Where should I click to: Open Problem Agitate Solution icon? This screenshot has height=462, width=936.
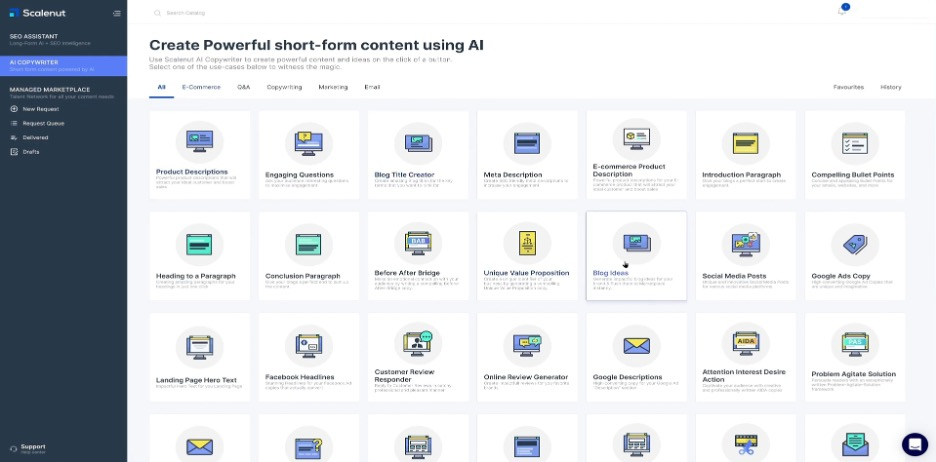pyautogui.click(x=855, y=343)
